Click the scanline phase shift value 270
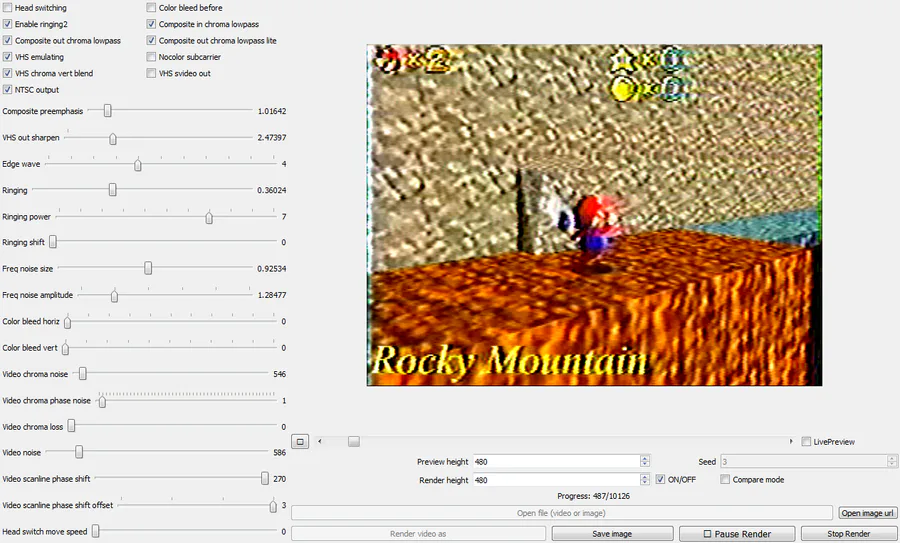The image size is (900, 543). coord(280,479)
